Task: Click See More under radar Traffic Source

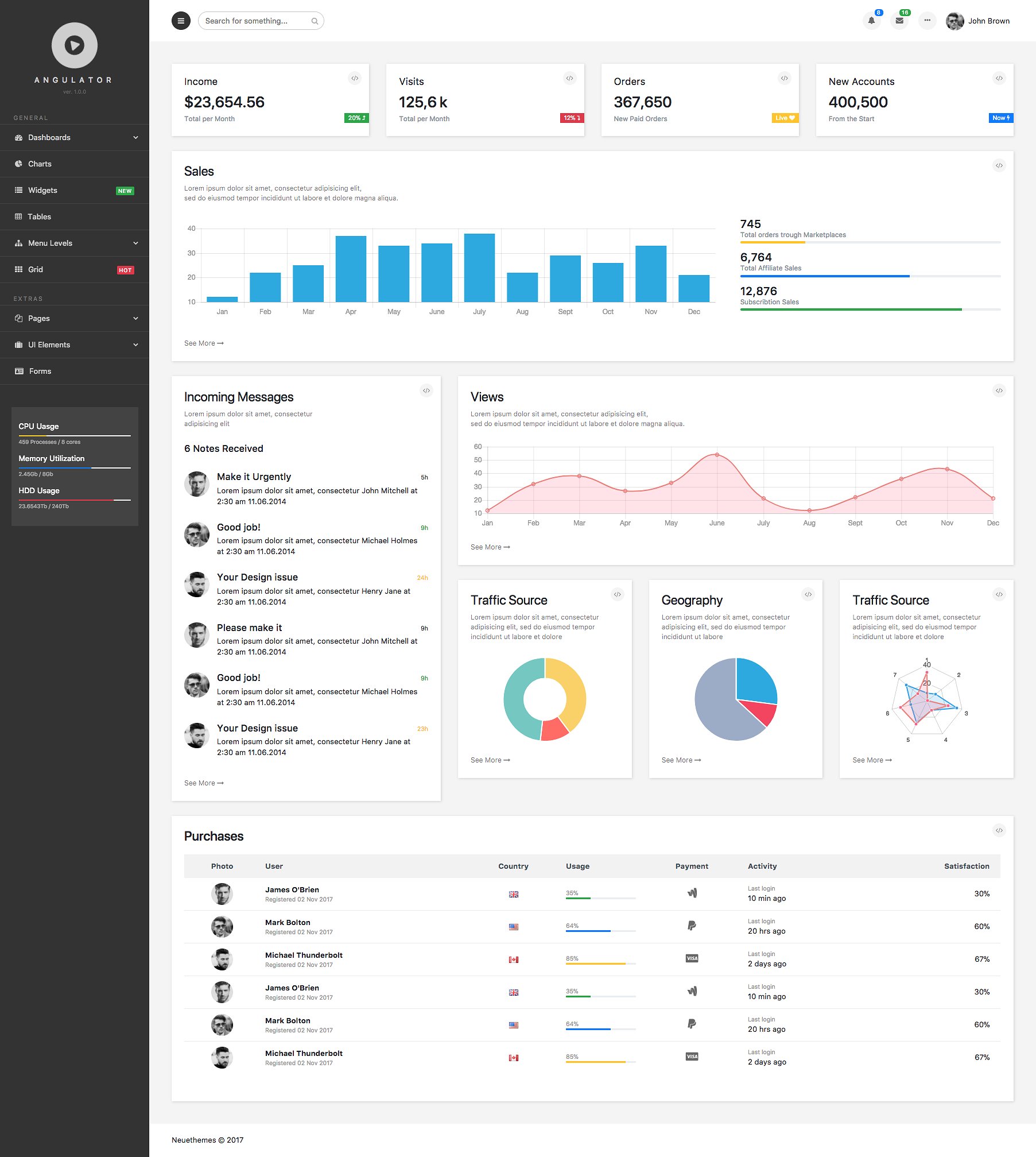Action: (x=872, y=760)
